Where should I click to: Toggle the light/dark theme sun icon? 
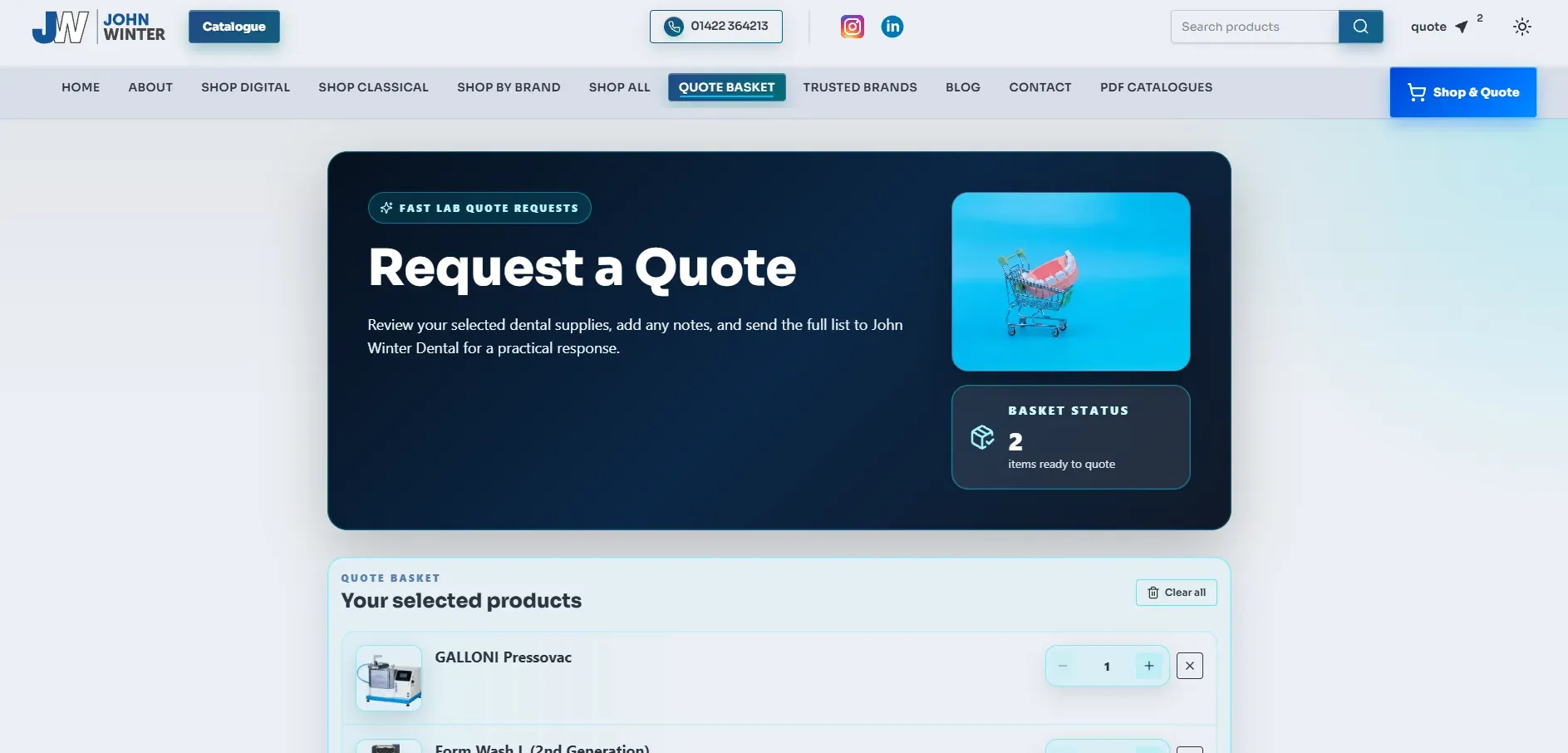point(1521,27)
